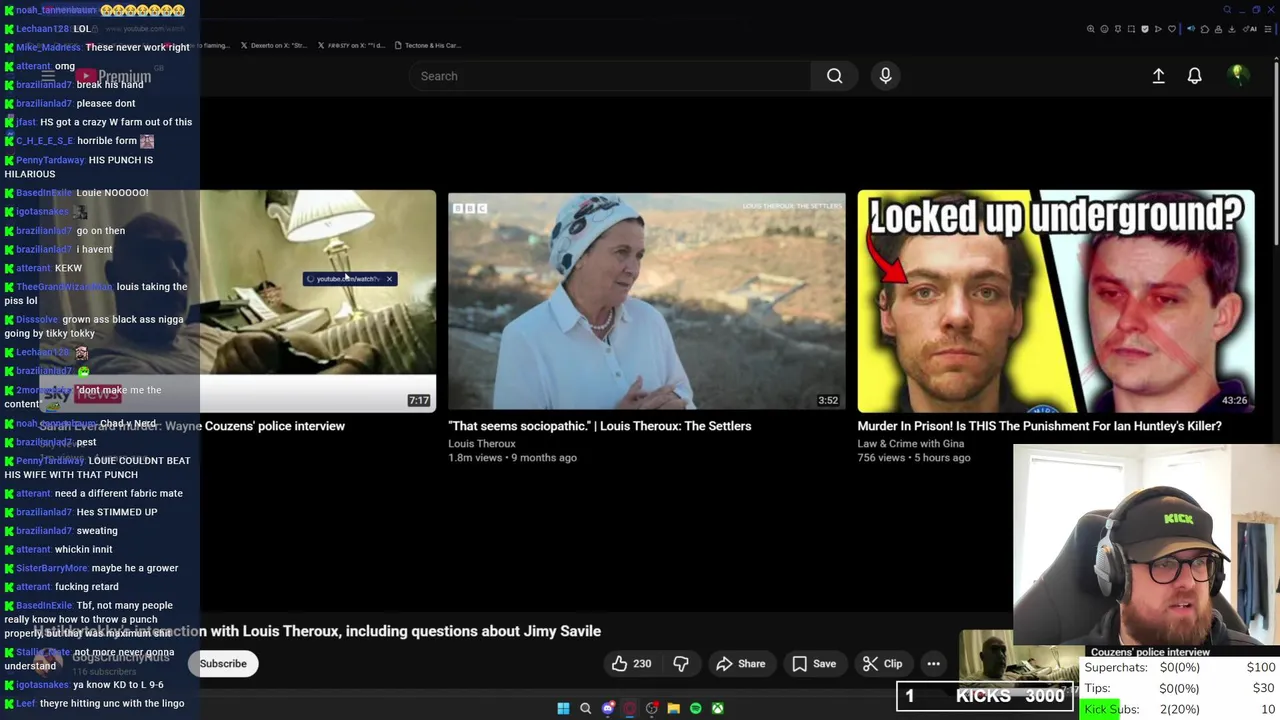Click 43:26 duration on Ian Huntley video
The height and width of the screenshot is (720, 1280).
point(1234,400)
